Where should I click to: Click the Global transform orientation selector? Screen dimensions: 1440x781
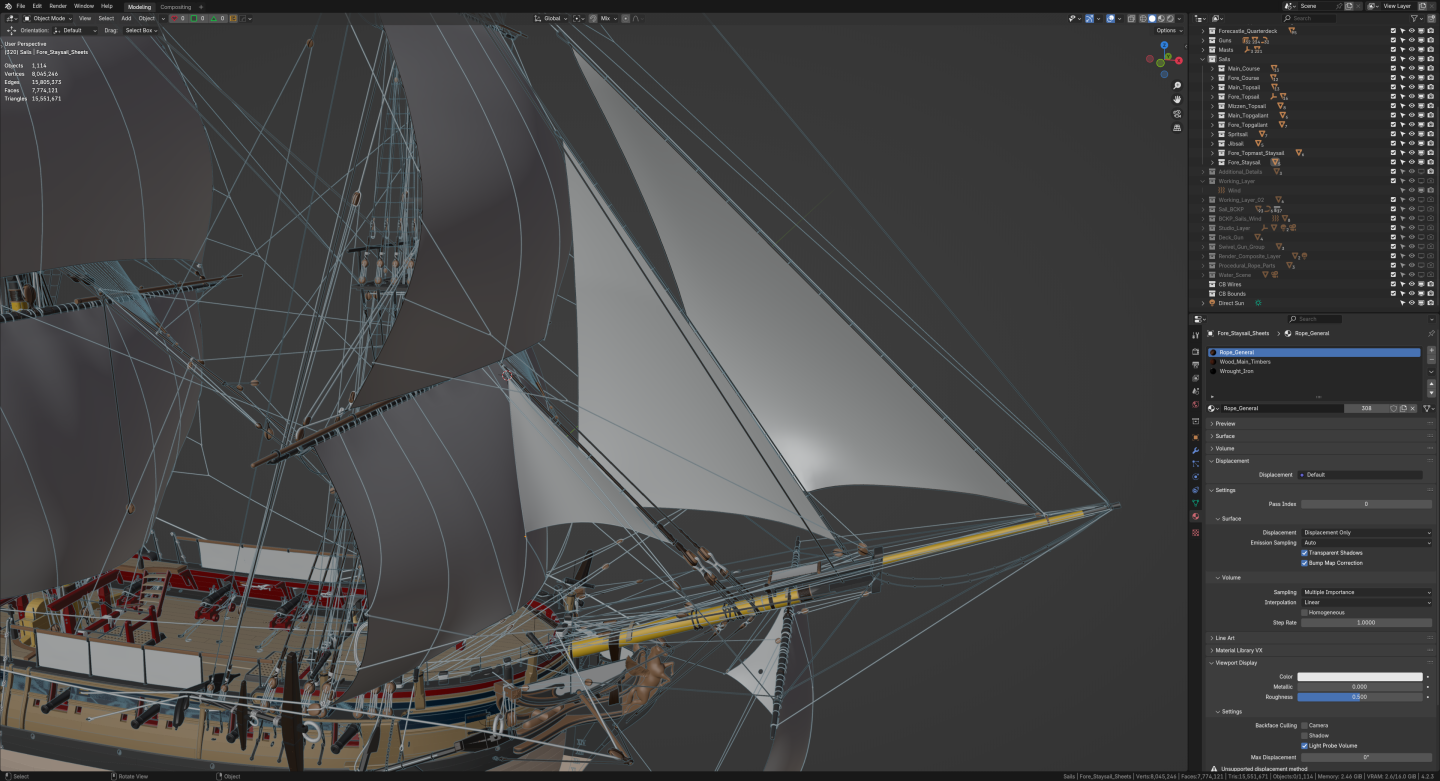(x=549, y=18)
